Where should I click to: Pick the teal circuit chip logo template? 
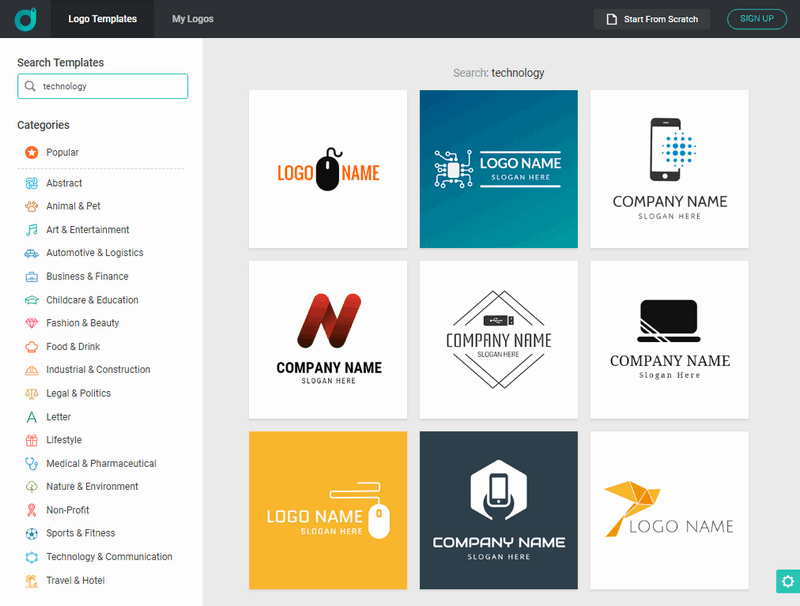[498, 169]
